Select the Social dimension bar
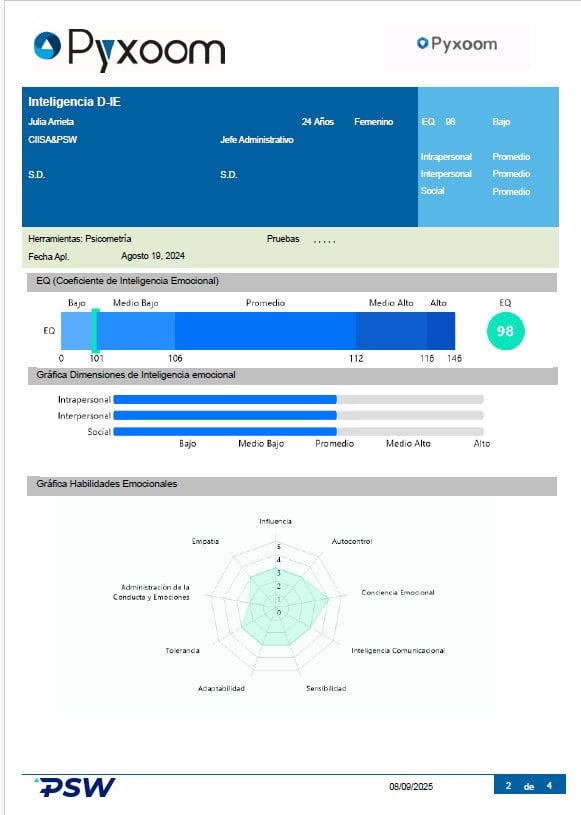581x815 pixels. tap(298, 432)
